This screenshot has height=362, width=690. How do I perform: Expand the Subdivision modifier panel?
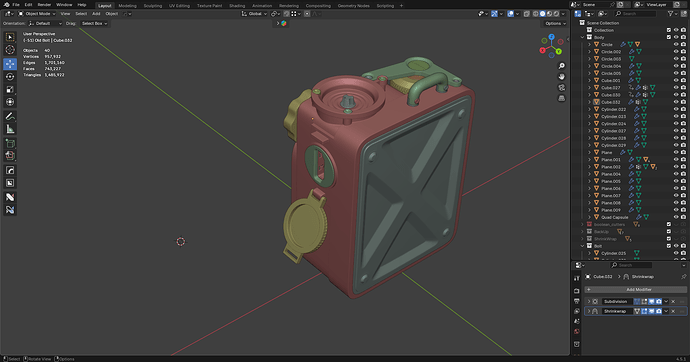[589, 302]
